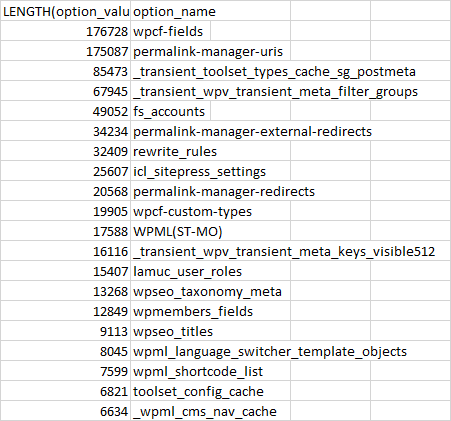
Task: Select the _transient_wpv_transient_meta_filter_groups cell
Action: point(275,91)
